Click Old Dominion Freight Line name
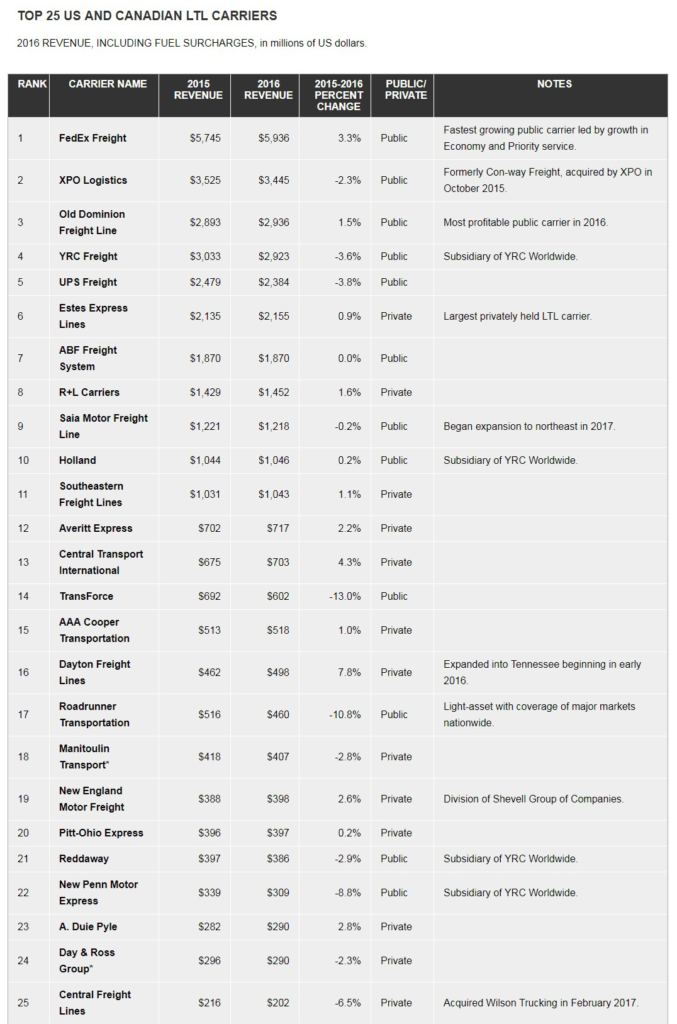The width and height of the screenshot is (677, 1024). tap(92, 222)
